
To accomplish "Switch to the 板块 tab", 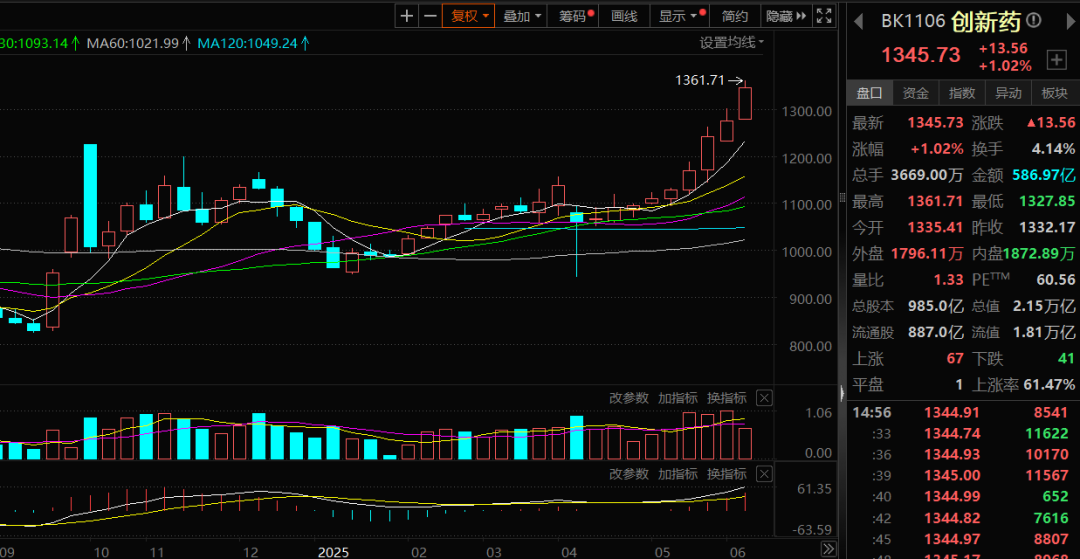I will pos(1054,93).
